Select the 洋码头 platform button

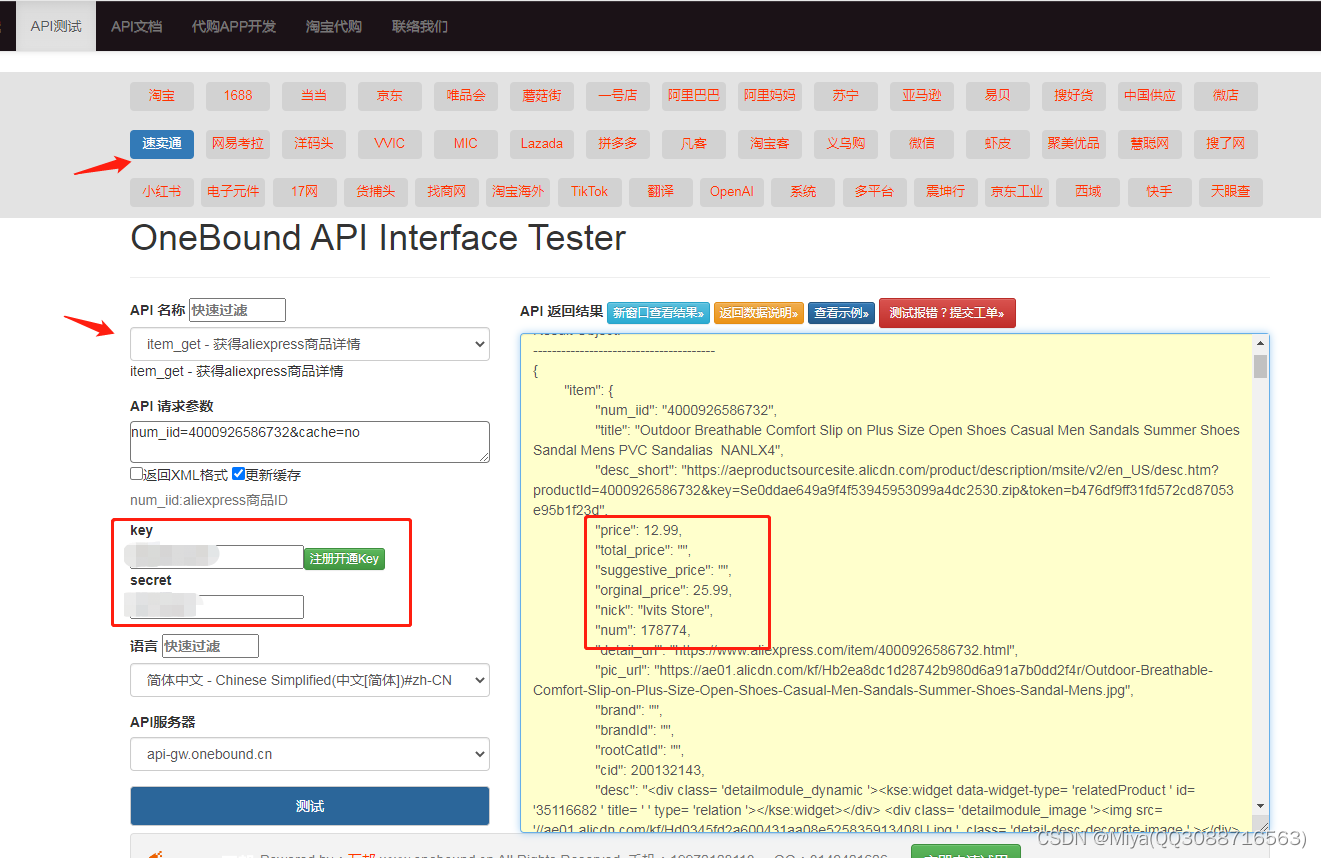pyautogui.click(x=314, y=144)
